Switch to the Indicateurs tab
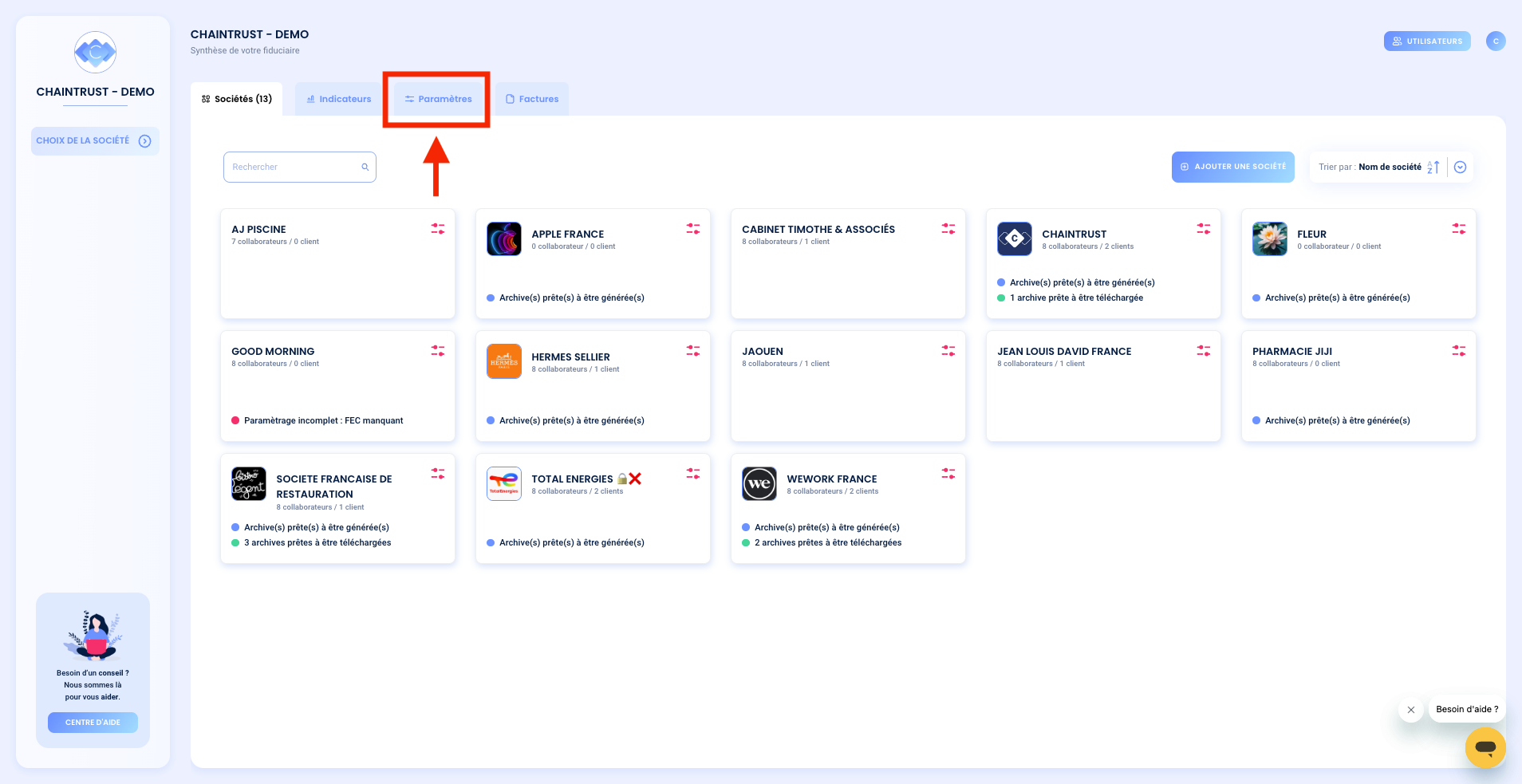 (339, 99)
